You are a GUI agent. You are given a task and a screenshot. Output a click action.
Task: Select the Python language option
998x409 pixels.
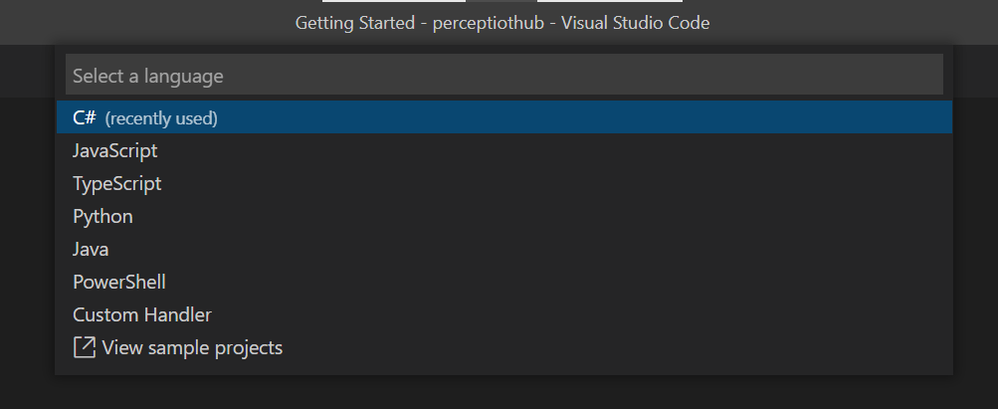103,216
